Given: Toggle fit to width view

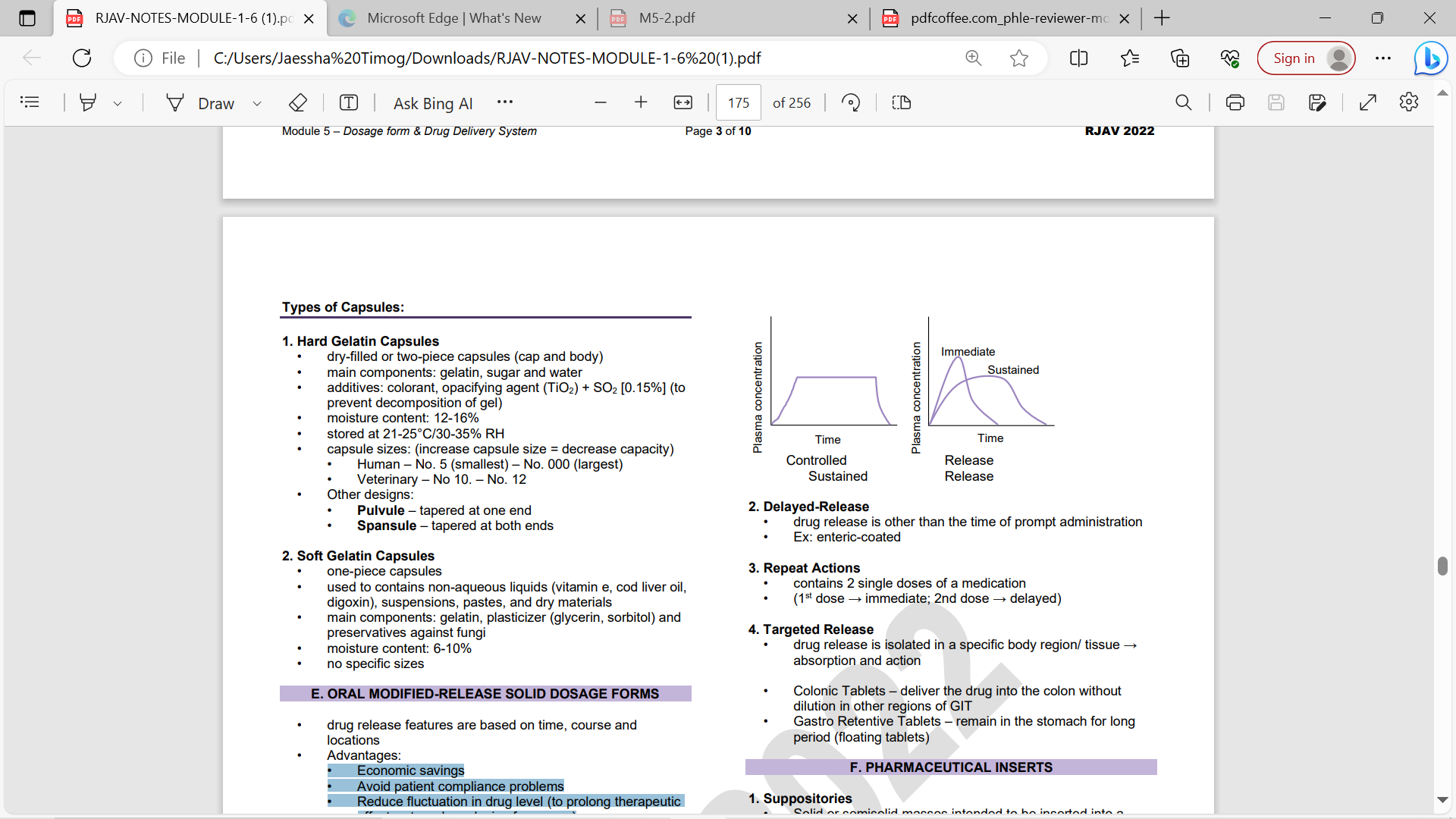Looking at the screenshot, I should 682,102.
